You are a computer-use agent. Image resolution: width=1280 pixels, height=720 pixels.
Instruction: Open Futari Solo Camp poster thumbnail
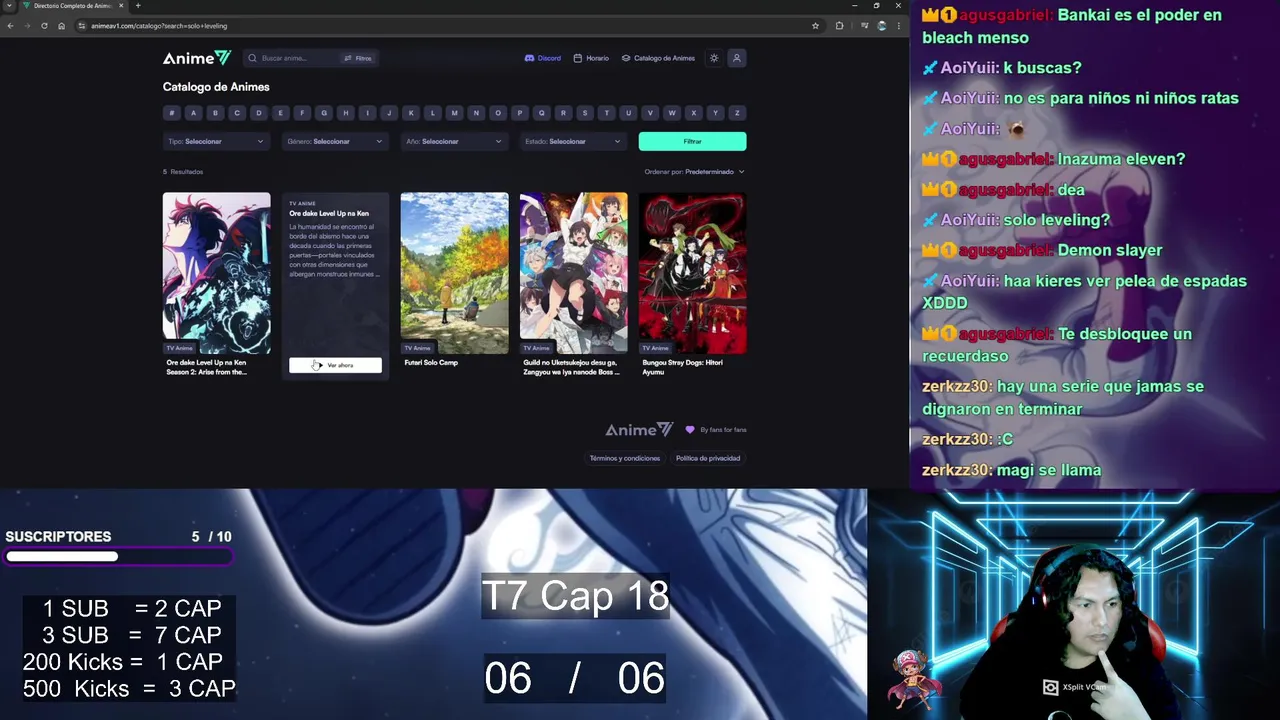pos(454,273)
